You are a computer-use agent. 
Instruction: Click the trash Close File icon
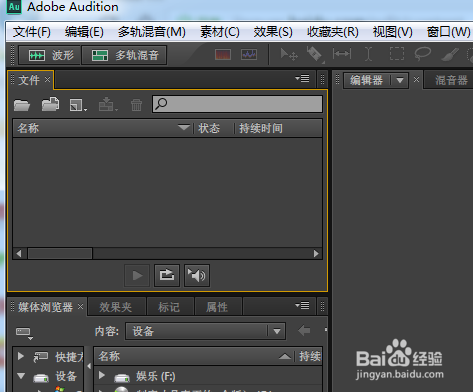(136, 105)
